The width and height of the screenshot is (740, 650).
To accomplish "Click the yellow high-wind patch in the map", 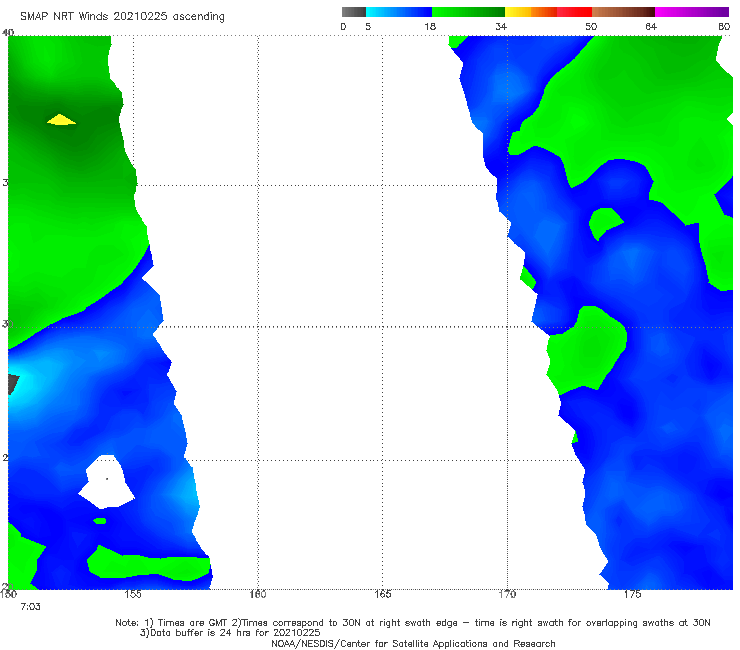I will (x=61, y=120).
